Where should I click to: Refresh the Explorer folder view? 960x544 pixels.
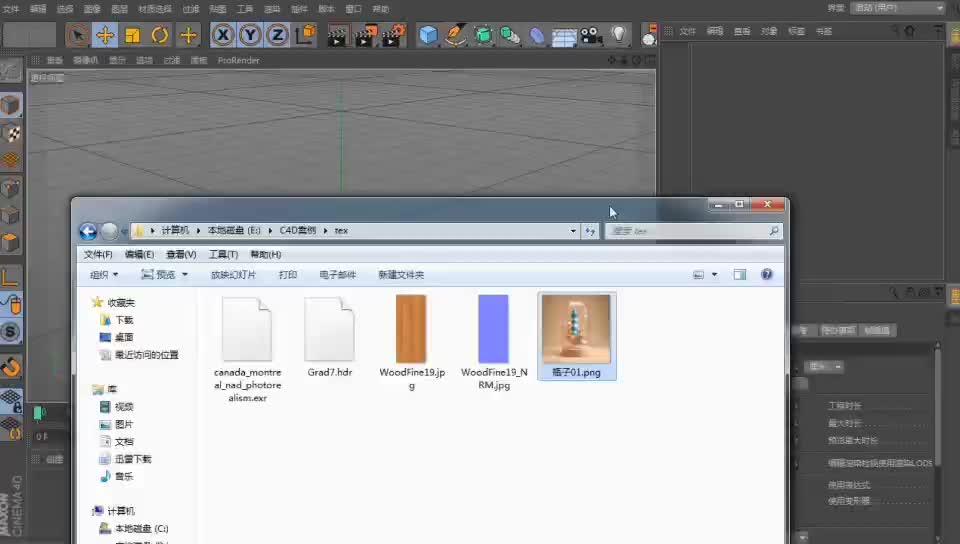point(590,231)
